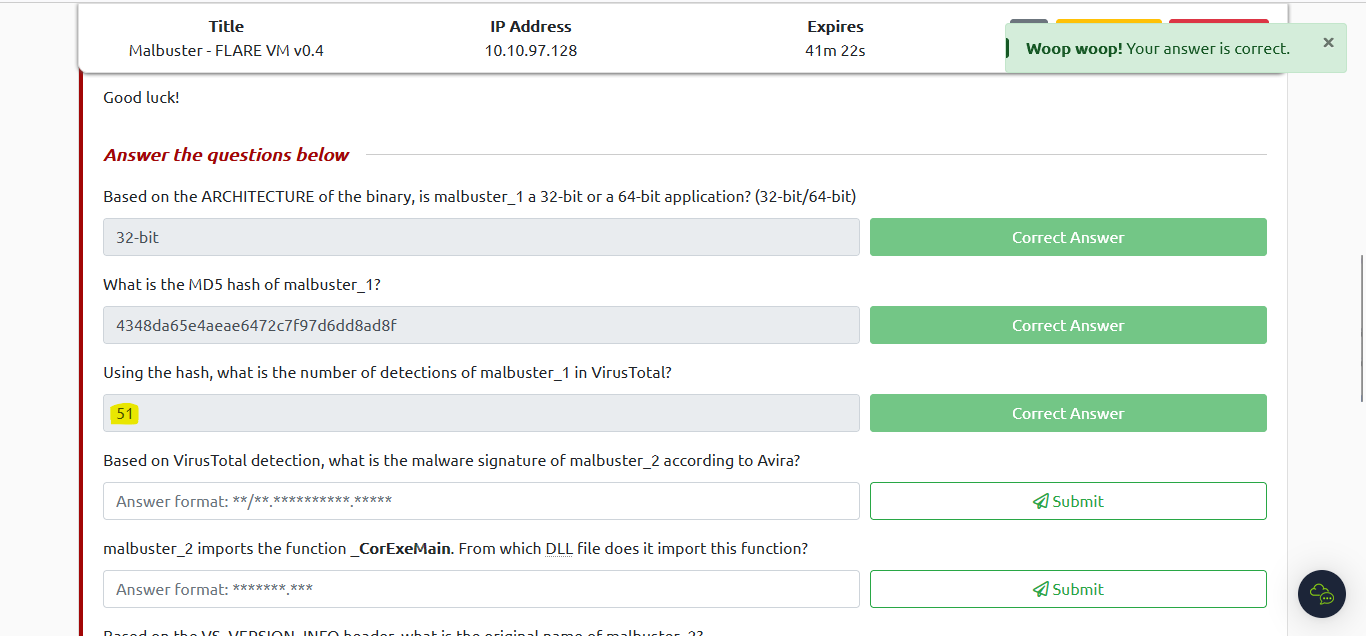The height and width of the screenshot is (636, 1366).
Task: Click the Avira signature answer field
Action: [x=481, y=501]
